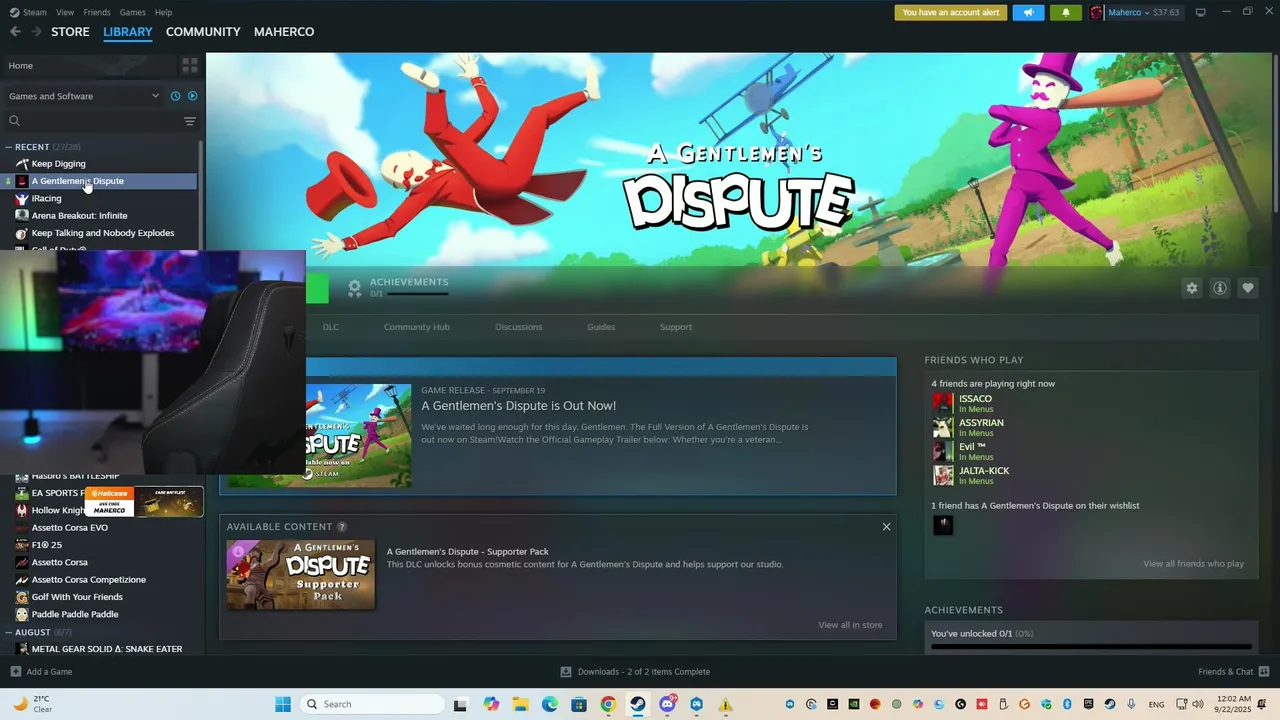Click wishlist friend's avatar
Viewport: 1280px width, 720px height.
[943, 525]
